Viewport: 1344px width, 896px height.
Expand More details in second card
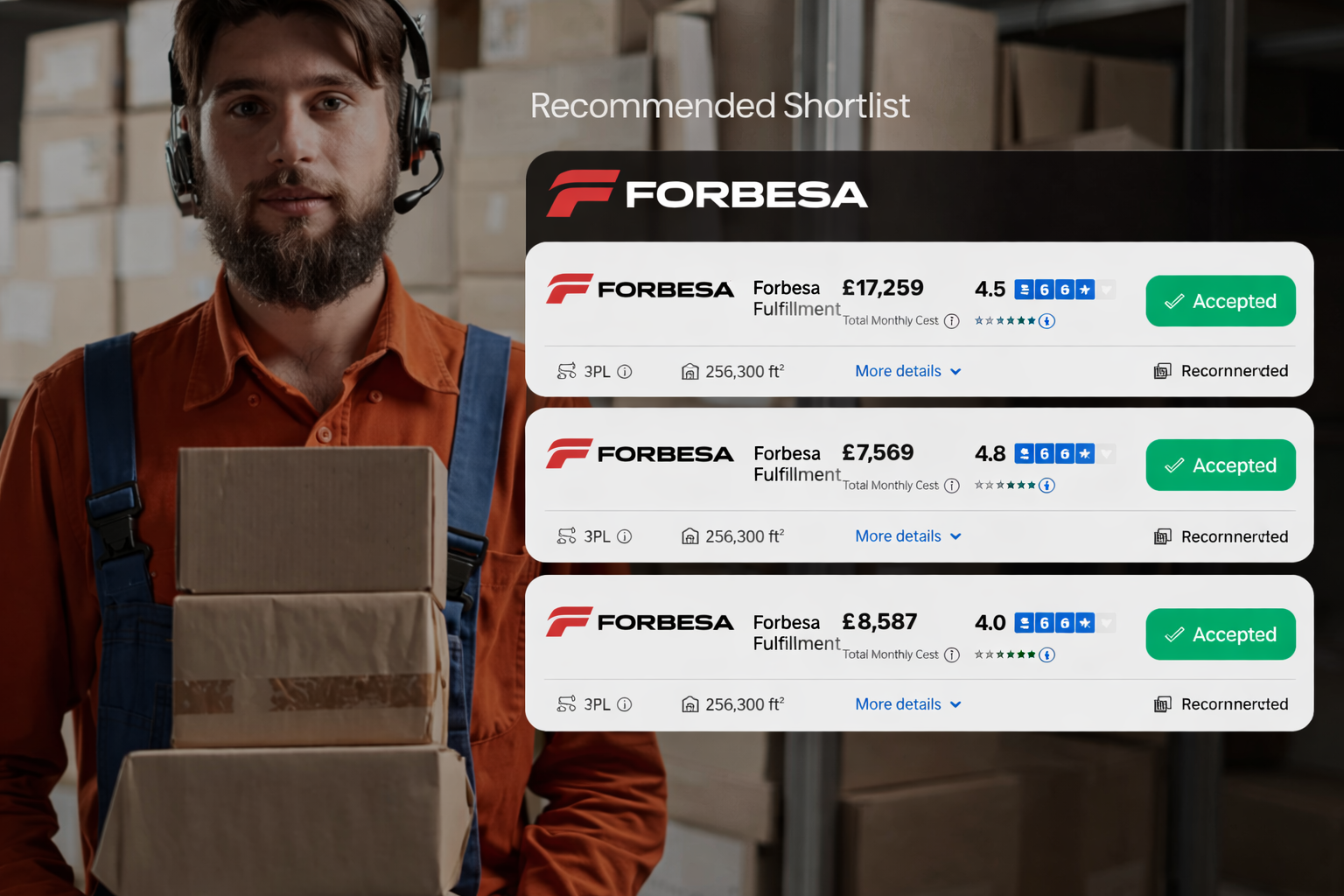(908, 536)
